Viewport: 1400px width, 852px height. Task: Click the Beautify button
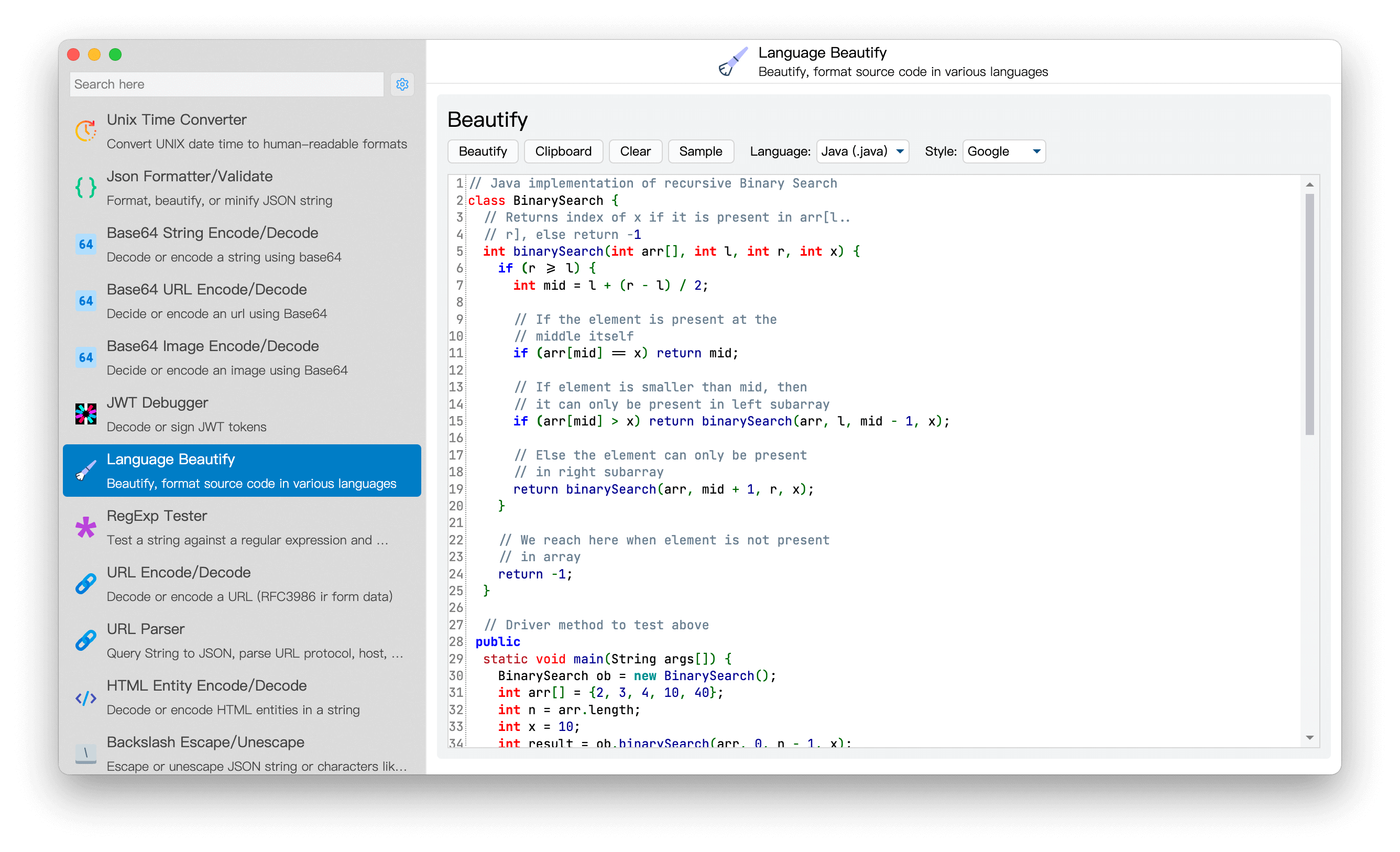(x=483, y=151)
